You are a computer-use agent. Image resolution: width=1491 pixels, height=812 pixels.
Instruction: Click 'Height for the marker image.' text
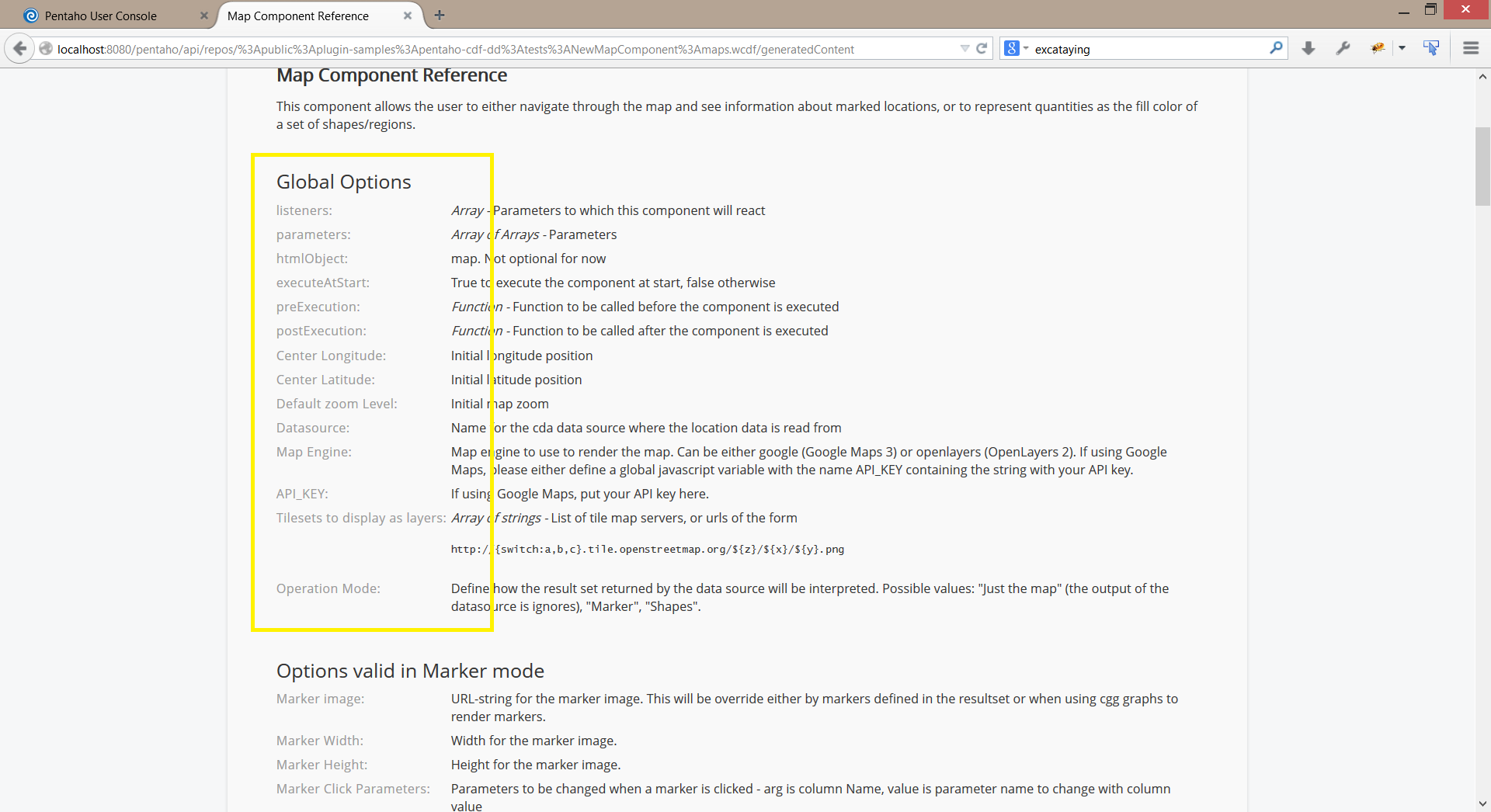(x=536, y=765)
